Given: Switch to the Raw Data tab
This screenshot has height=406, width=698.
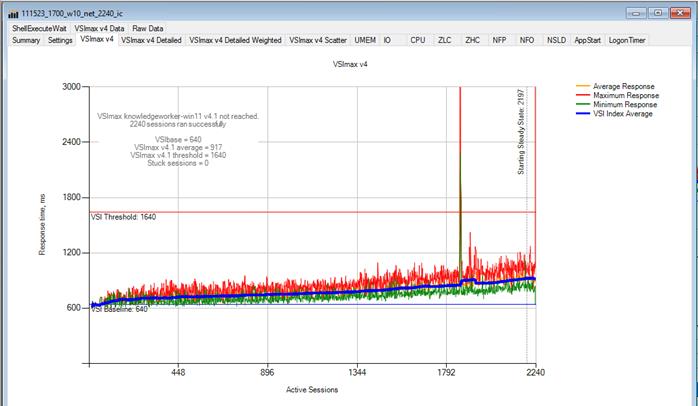Looking at the screenshot, I should tap(147, 28).
